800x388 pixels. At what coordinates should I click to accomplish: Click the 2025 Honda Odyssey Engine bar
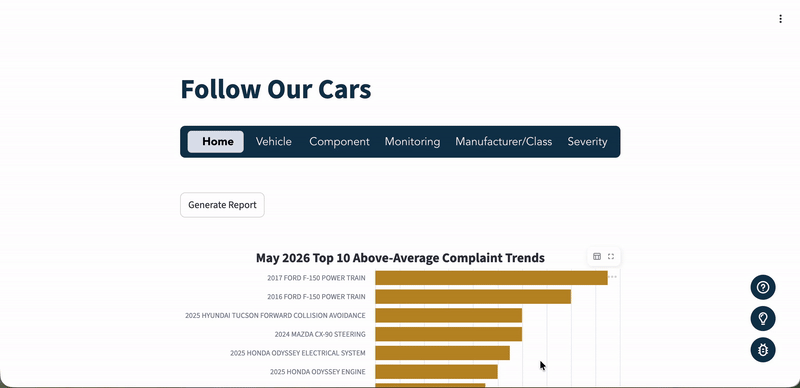click(436, 372)
